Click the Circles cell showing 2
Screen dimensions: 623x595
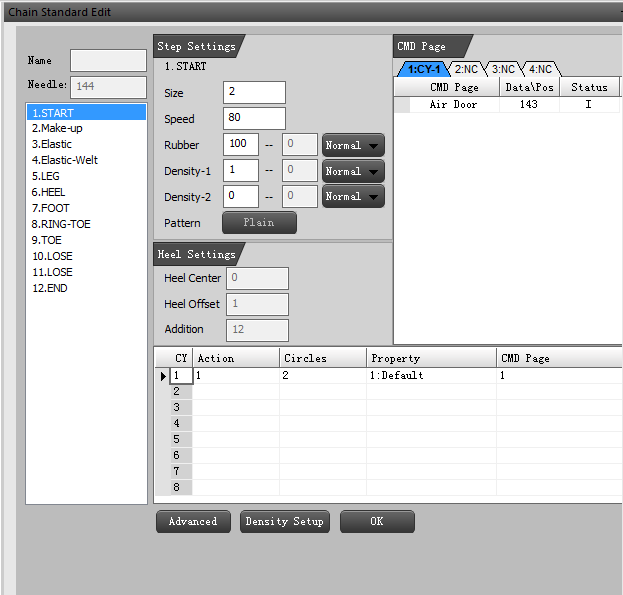point(323,376)
